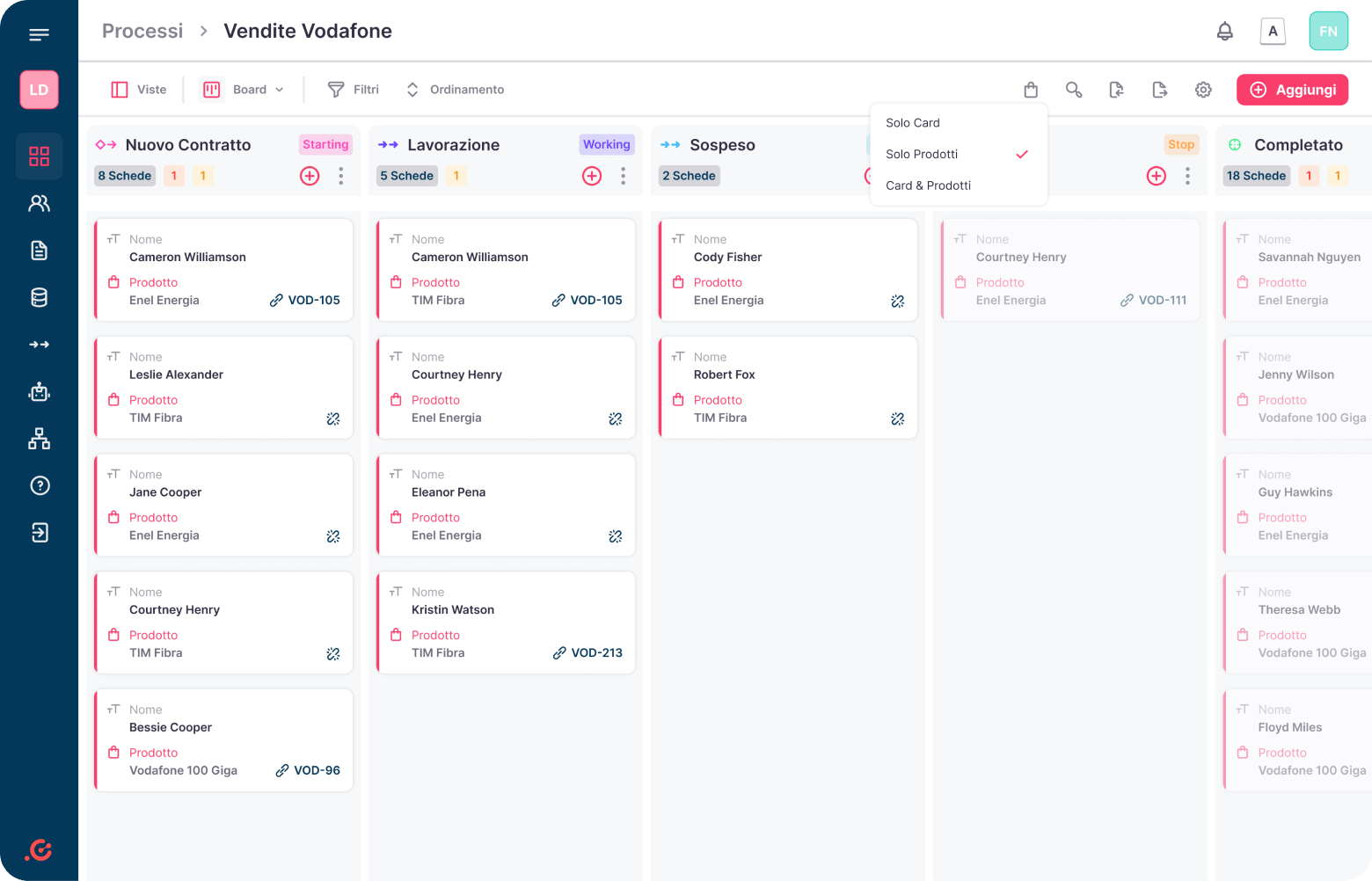
Task: Open the Ordinamento sorting dropdown
Action: [x=455, y=90]
